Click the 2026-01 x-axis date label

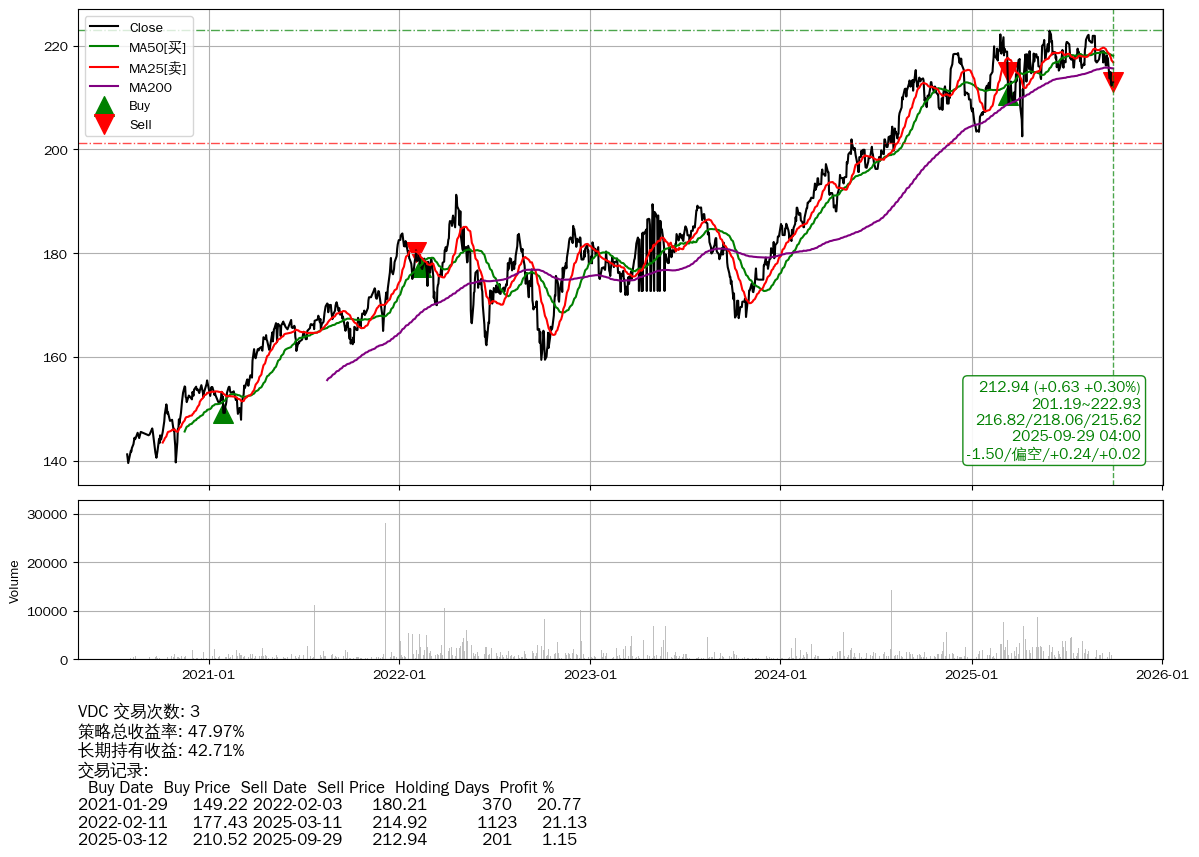pyautogui.click(x=1161, y=675)
